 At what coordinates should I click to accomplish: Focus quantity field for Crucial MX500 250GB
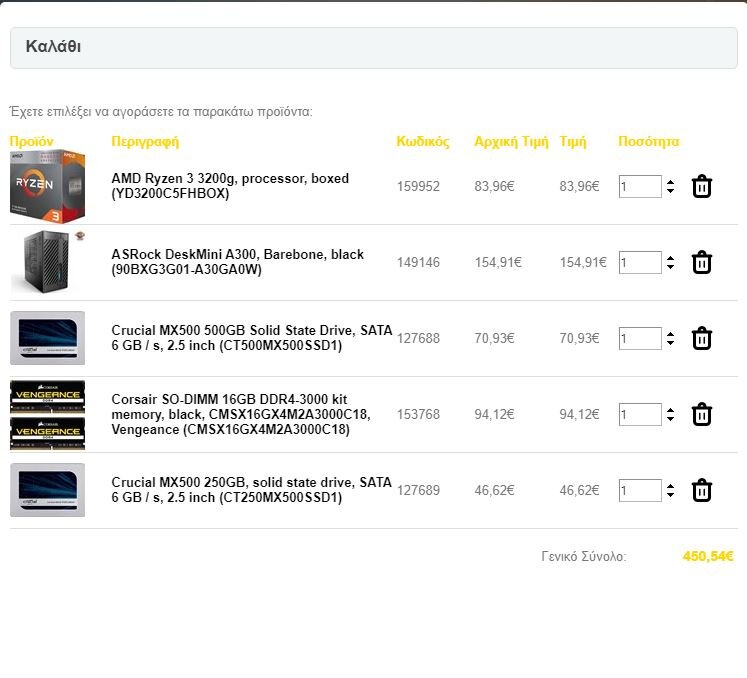(640, 490)
